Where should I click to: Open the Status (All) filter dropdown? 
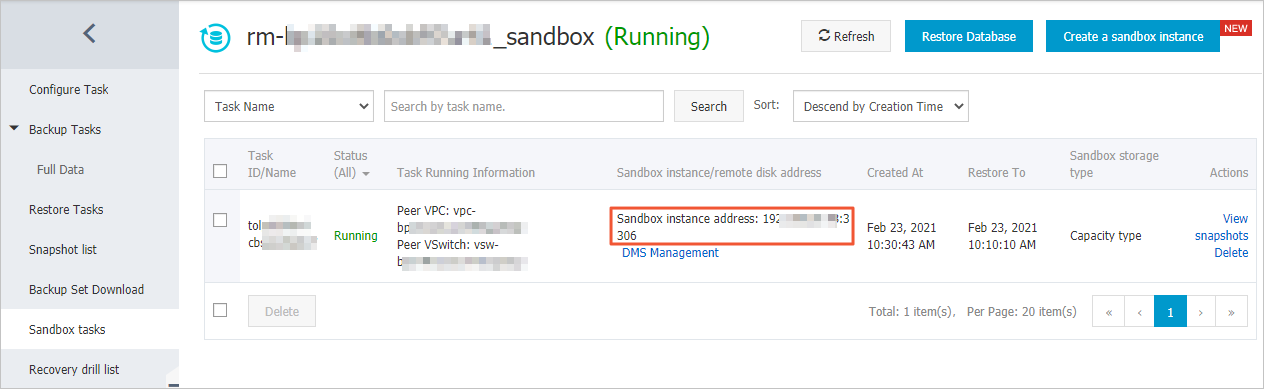[351, 164]
